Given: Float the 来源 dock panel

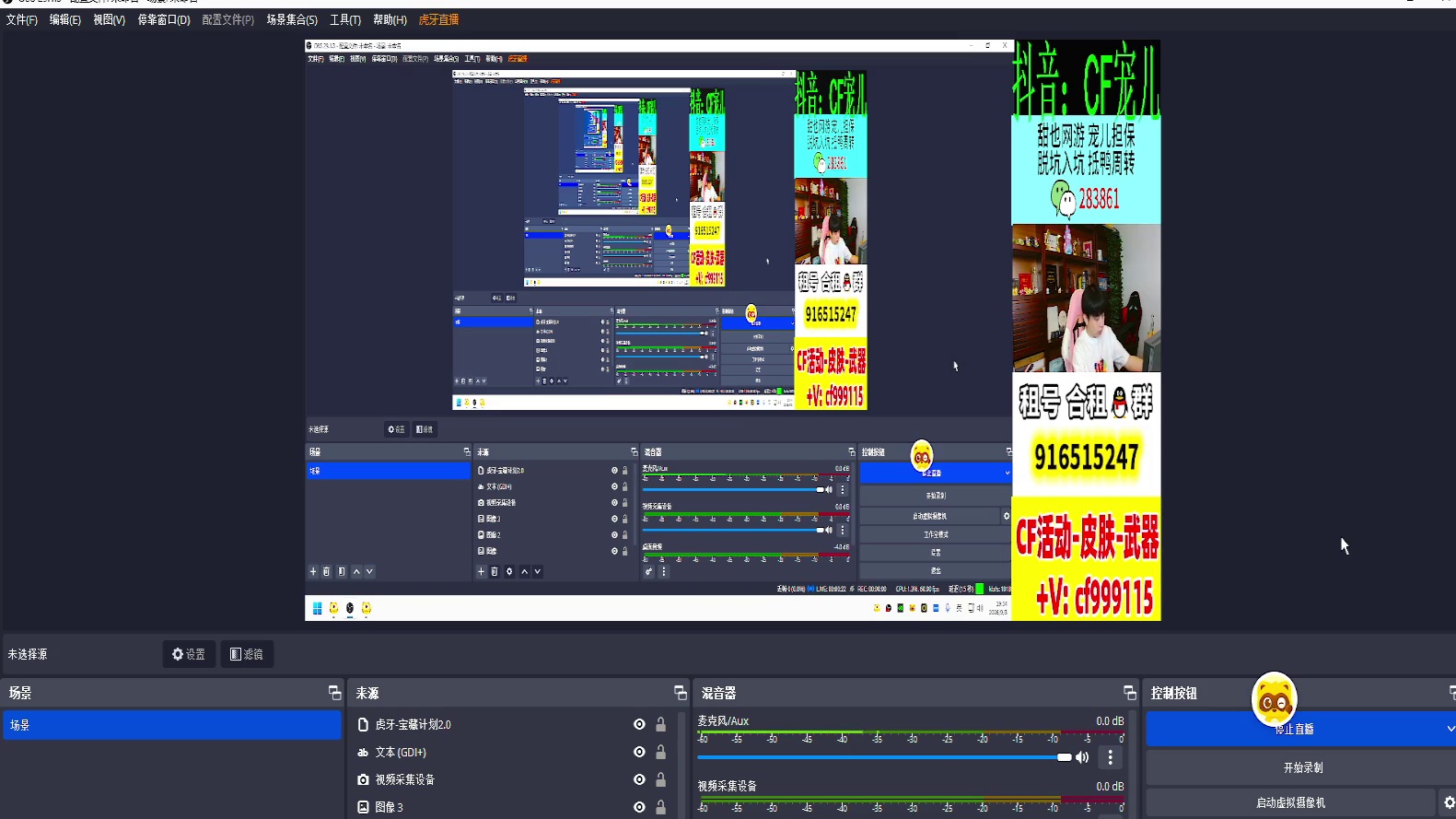Looking at the screenshot, I should 680,693.
